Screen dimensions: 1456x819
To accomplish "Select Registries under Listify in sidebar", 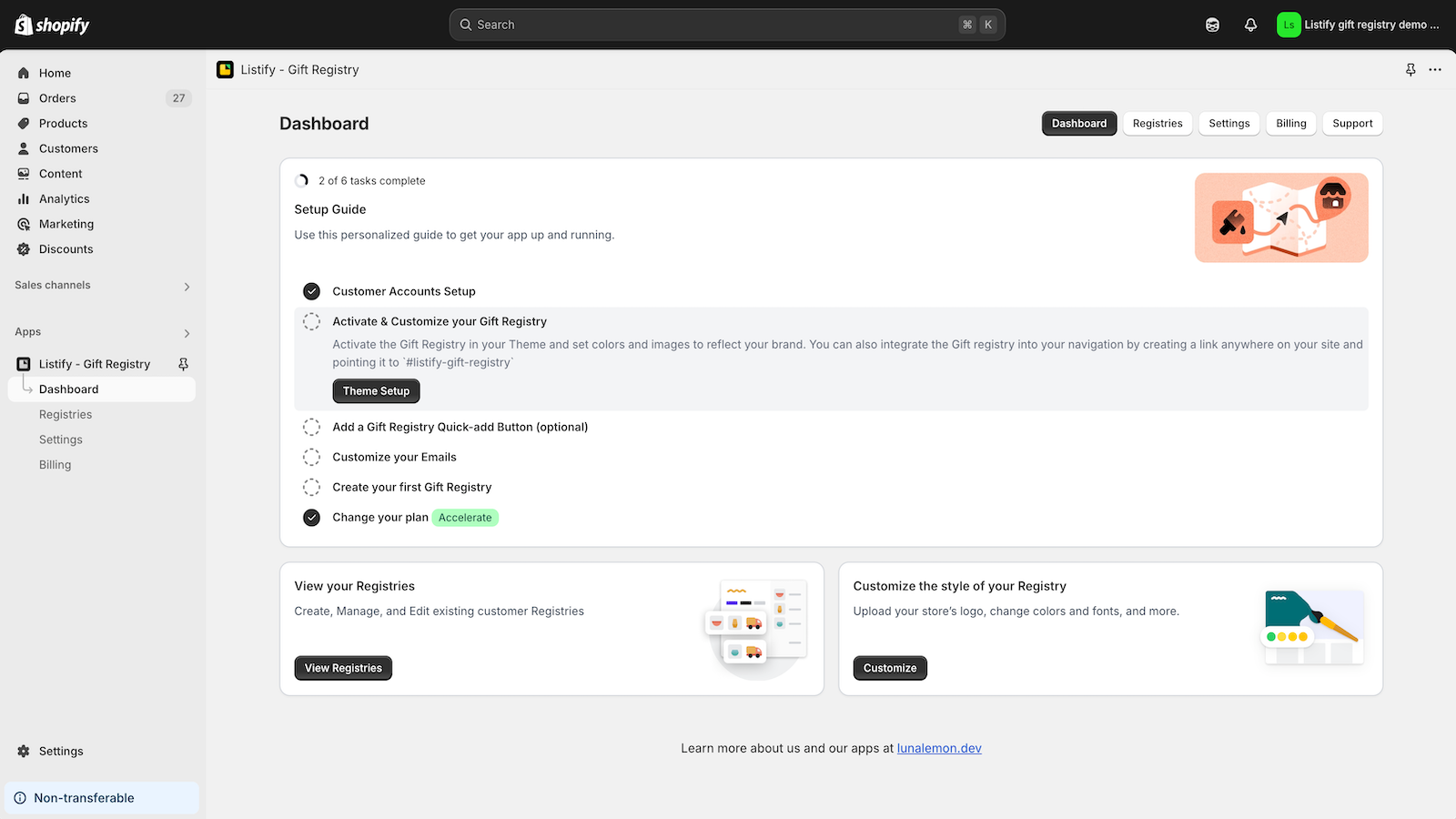I will 66,414.
